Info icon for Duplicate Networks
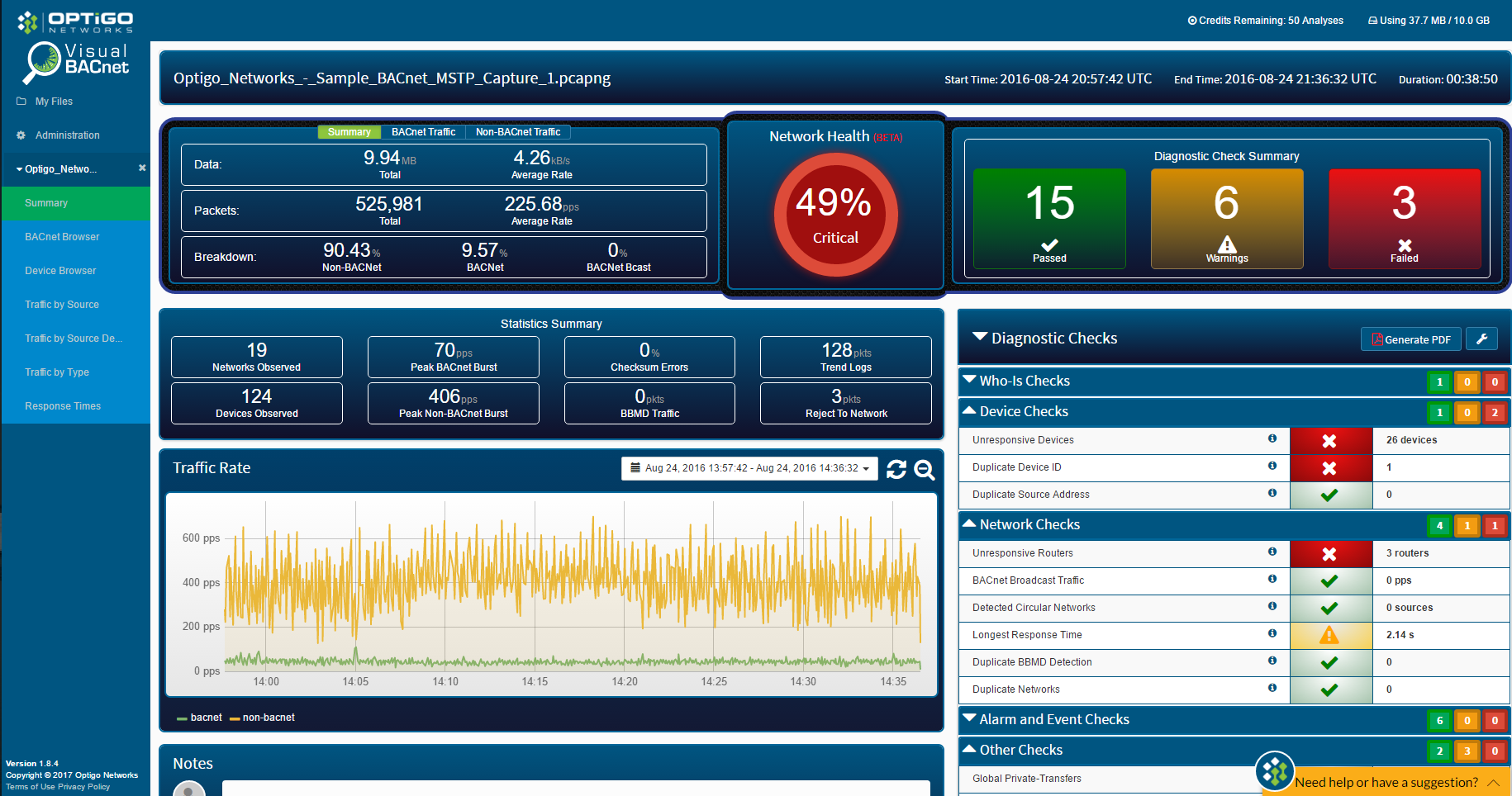This screenshot has width=1512, height=796. click(1272, 688)
